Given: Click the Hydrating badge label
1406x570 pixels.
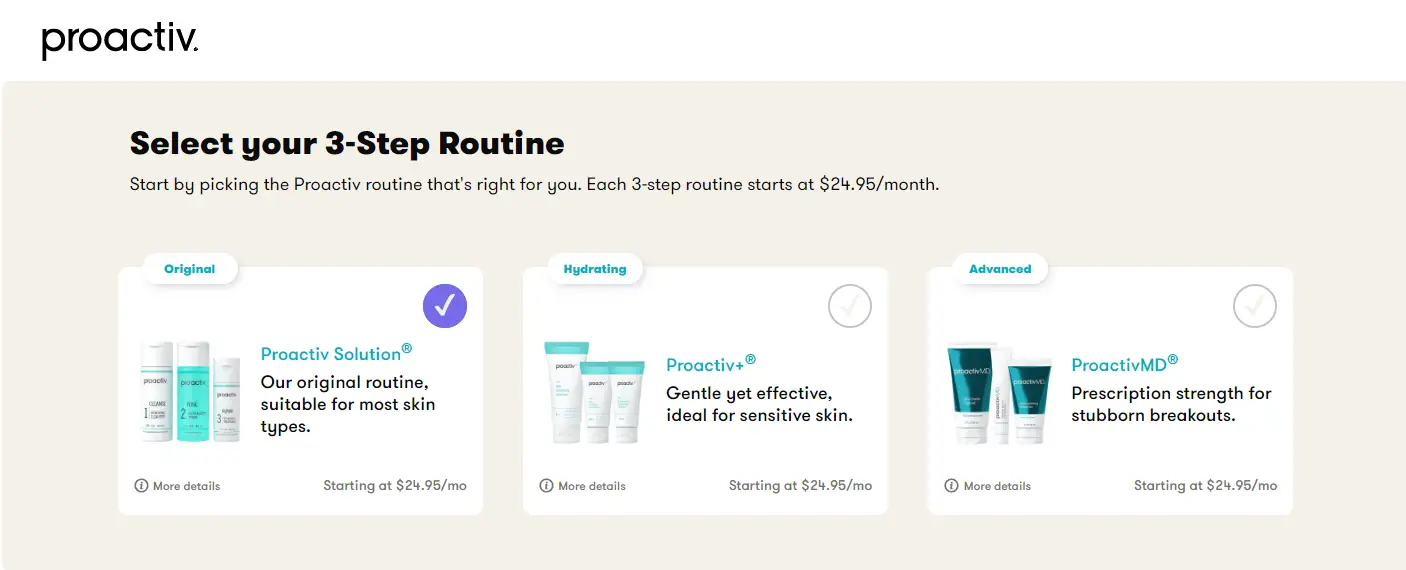Looking at the screenshot, I should pyautogui.click(x=595, y=269).
